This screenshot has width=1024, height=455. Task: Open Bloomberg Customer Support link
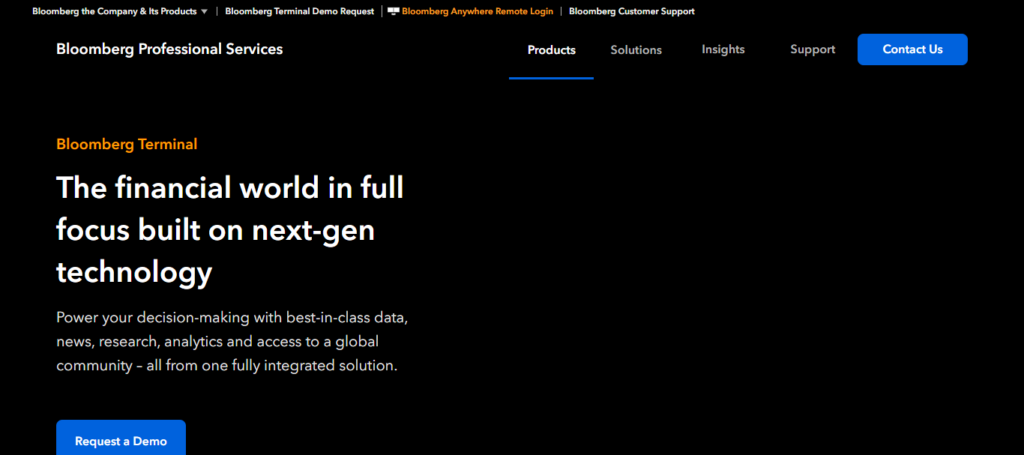click(x=632, y=11)
